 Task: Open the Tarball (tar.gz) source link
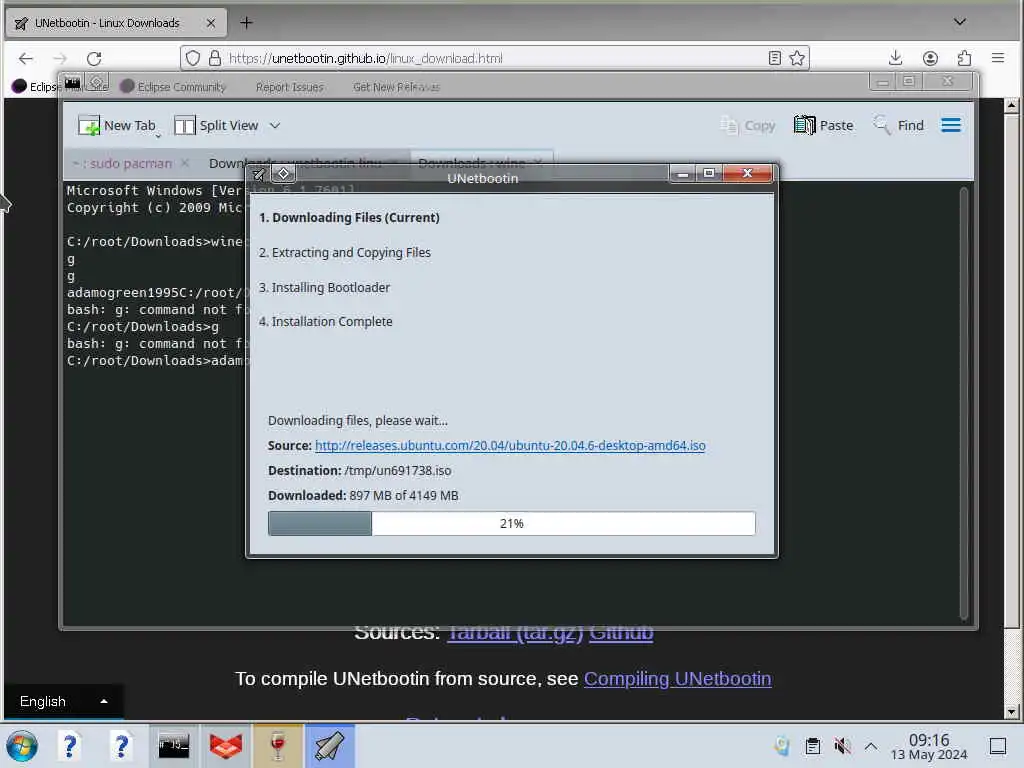coord(515,632)
